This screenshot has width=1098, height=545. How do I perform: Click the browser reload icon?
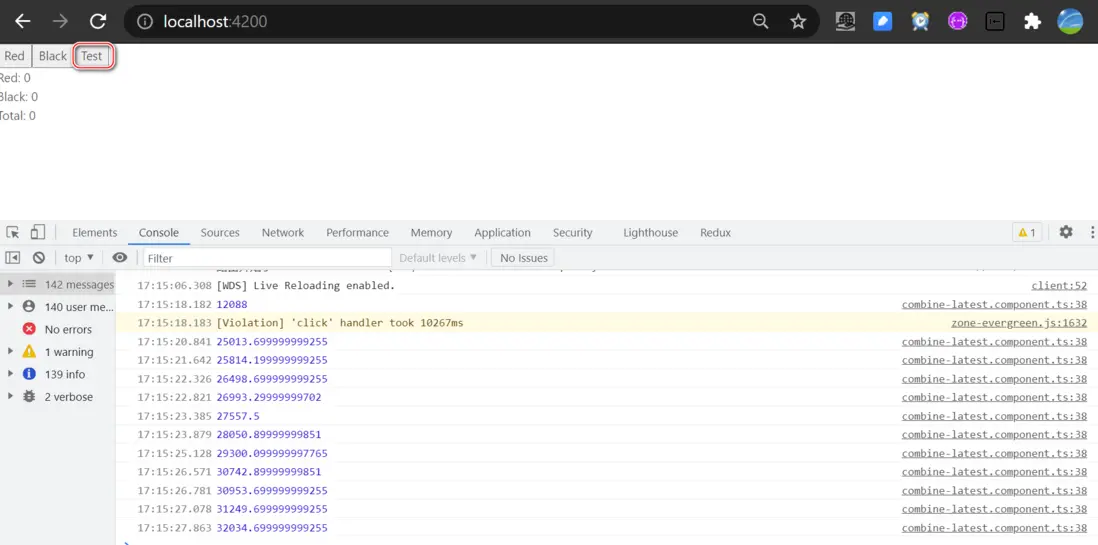point(98,21)
